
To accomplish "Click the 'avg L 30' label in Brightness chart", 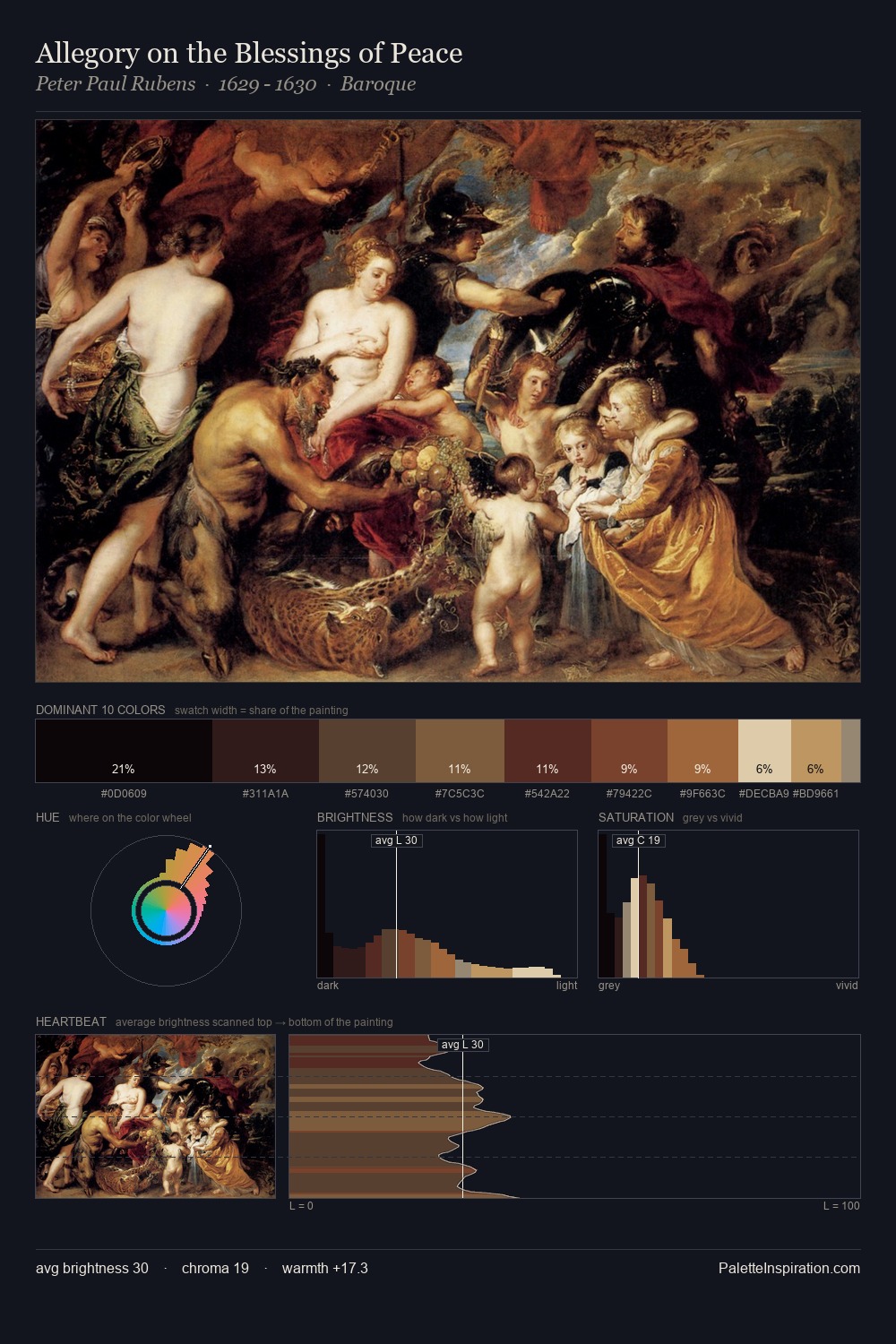I will 396,840.
